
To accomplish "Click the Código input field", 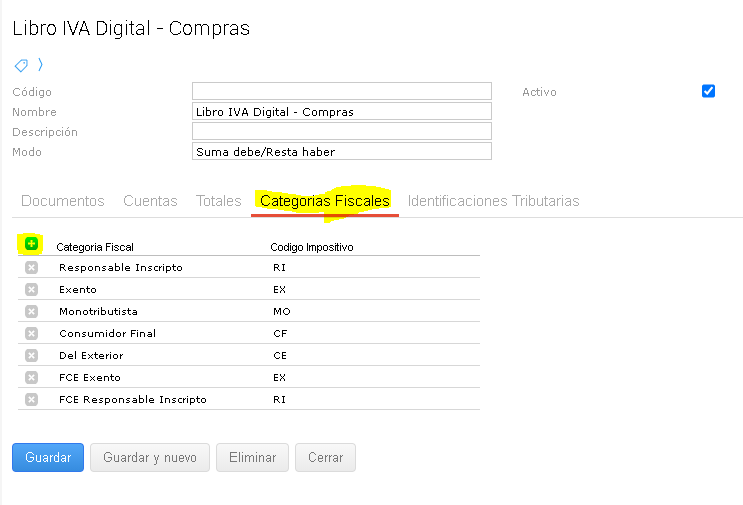I will pyautogui.click(x=341, y=91).
